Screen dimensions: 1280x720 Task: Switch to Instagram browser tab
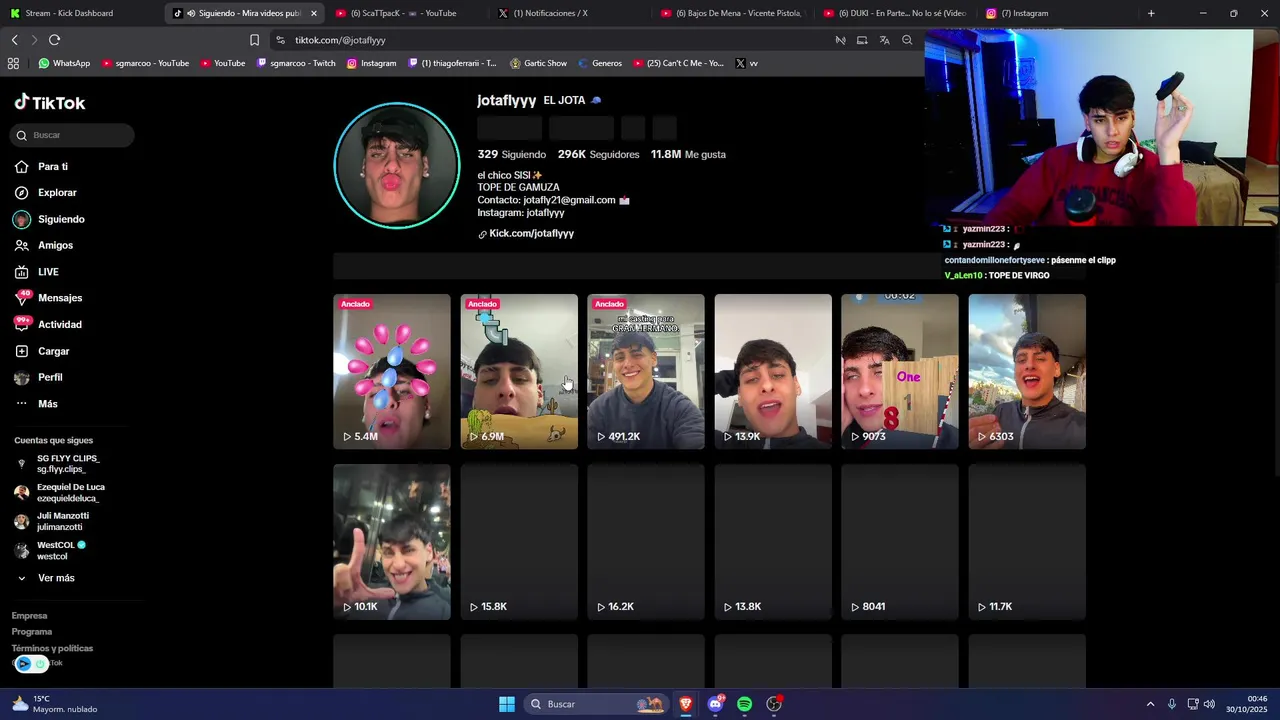(1055, 13)
